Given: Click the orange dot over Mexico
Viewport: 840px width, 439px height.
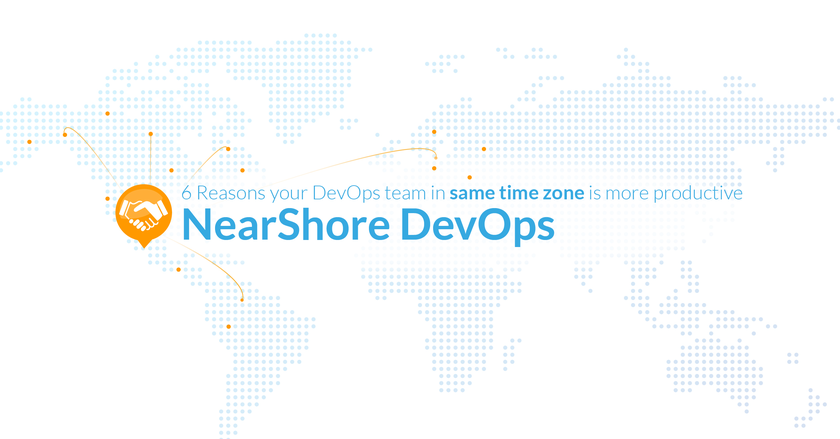Looking at the screenshot, I should click(178, 269).
